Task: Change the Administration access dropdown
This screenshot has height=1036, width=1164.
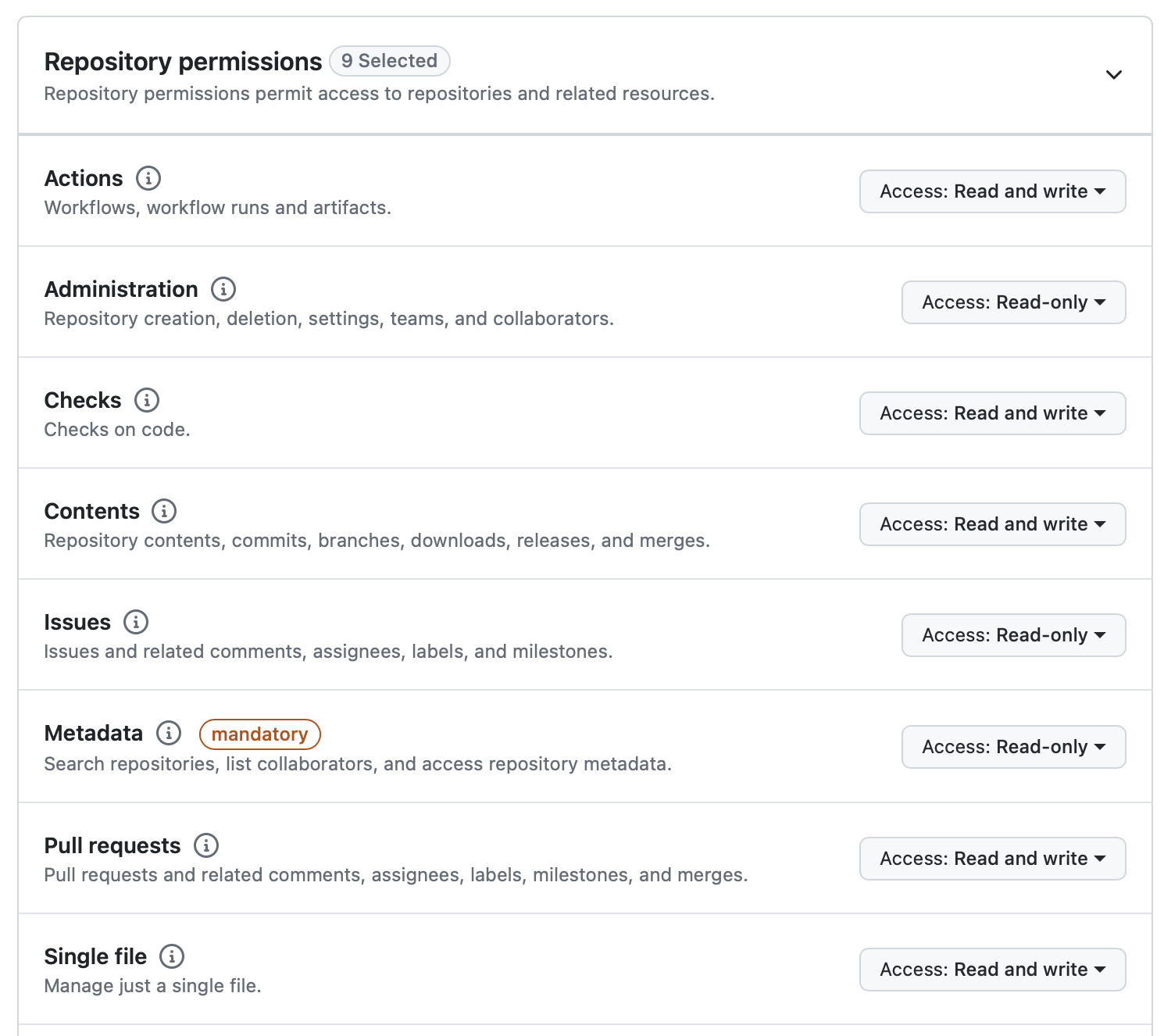Action: coord(1013,302)
